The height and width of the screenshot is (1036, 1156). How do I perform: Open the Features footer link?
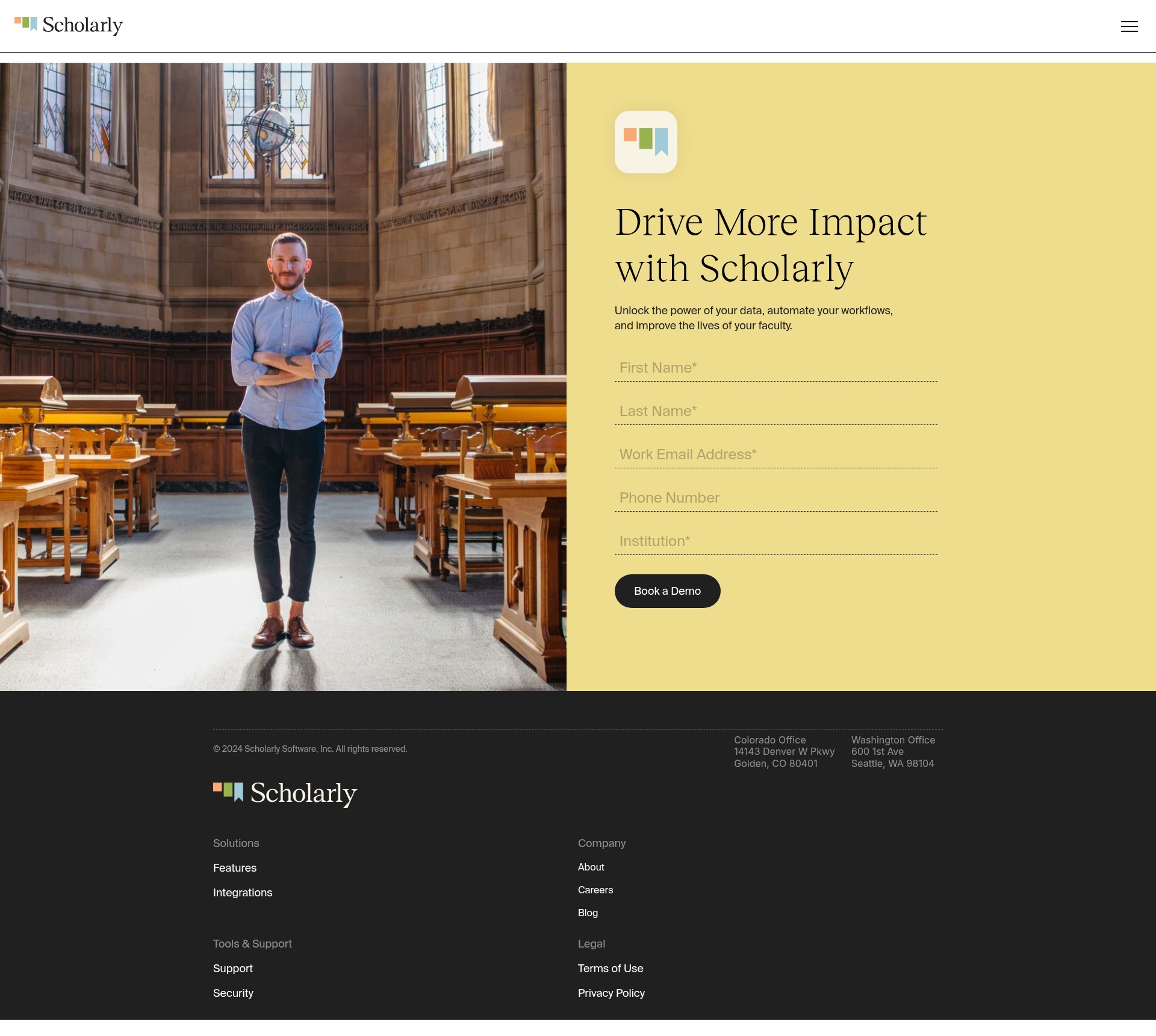tap(235, 868)
